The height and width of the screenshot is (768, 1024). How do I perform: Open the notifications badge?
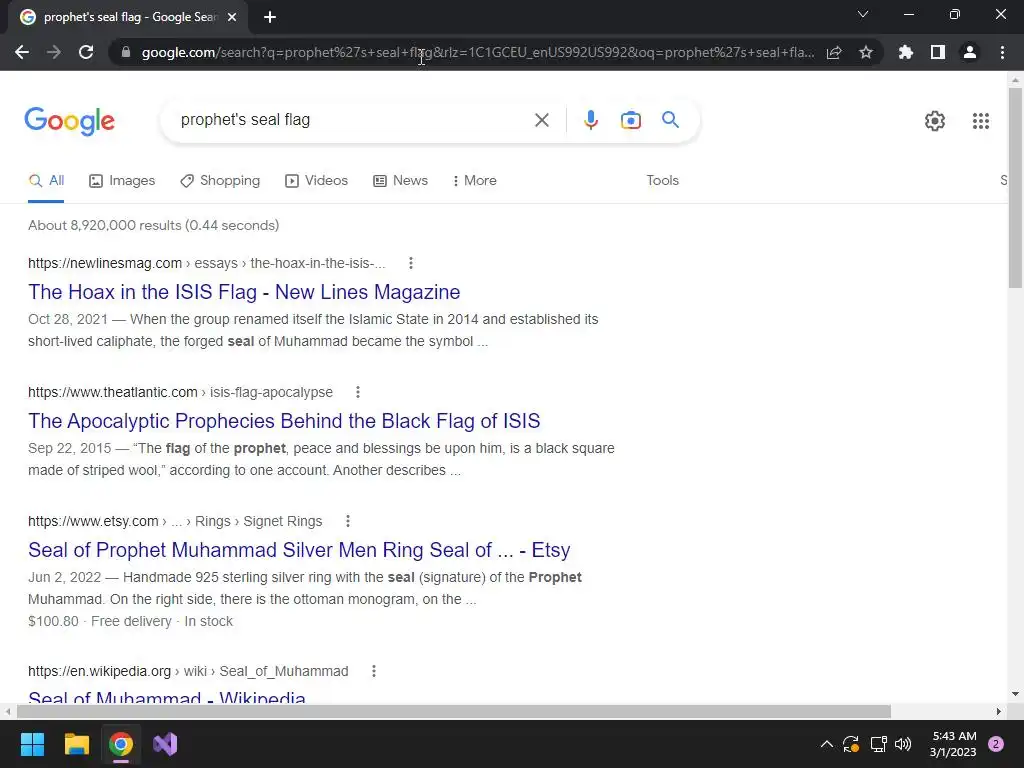point(996,744)
